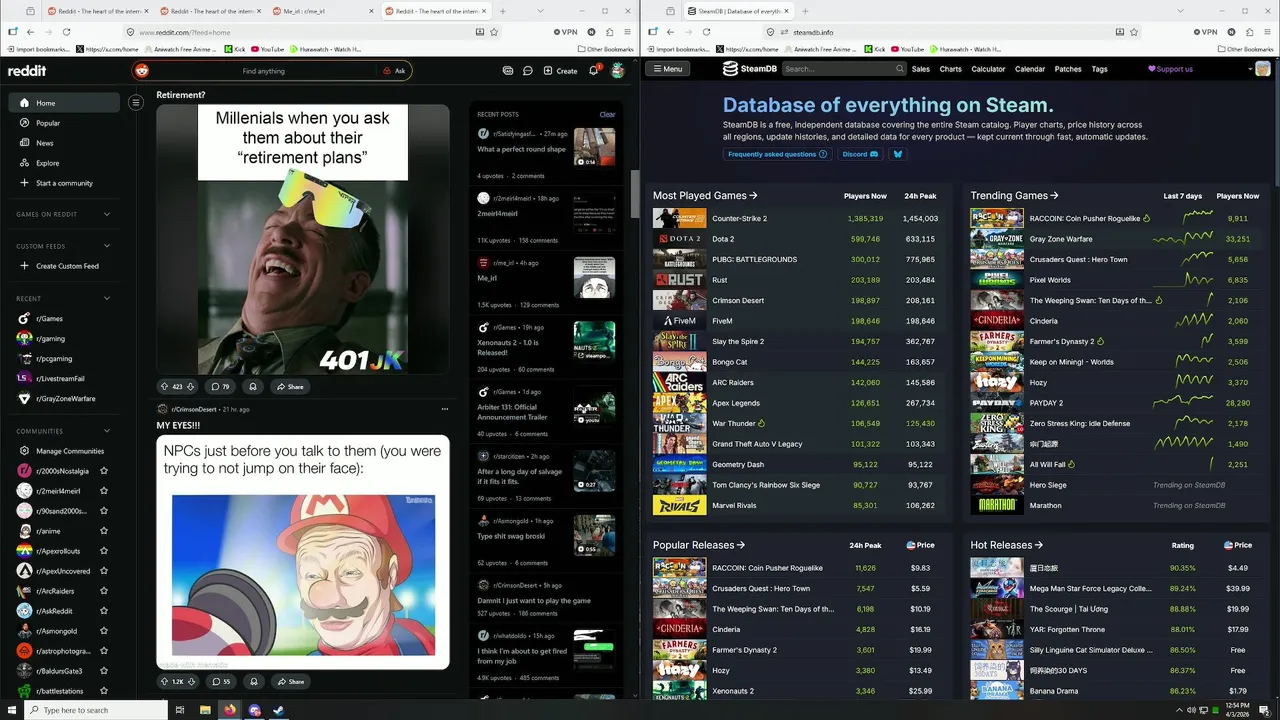The height and width of the screenshot is (720, 1280).
Task: Open the price currency flag in Popular Releases
Action: pyautogui.click(x=911, y=545)
